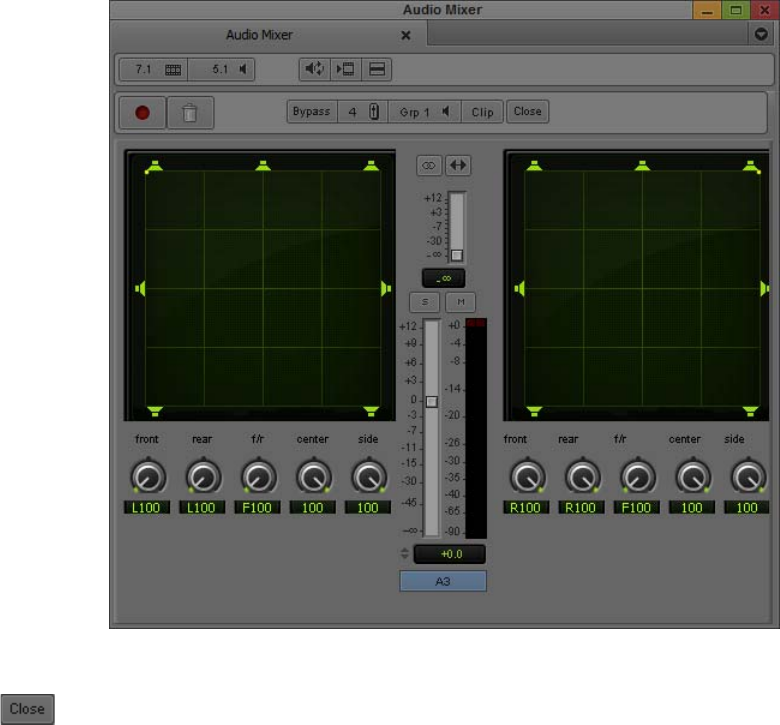Click left panner front knob
Screen dimensions: 780x725
click(x=148, y=477)
